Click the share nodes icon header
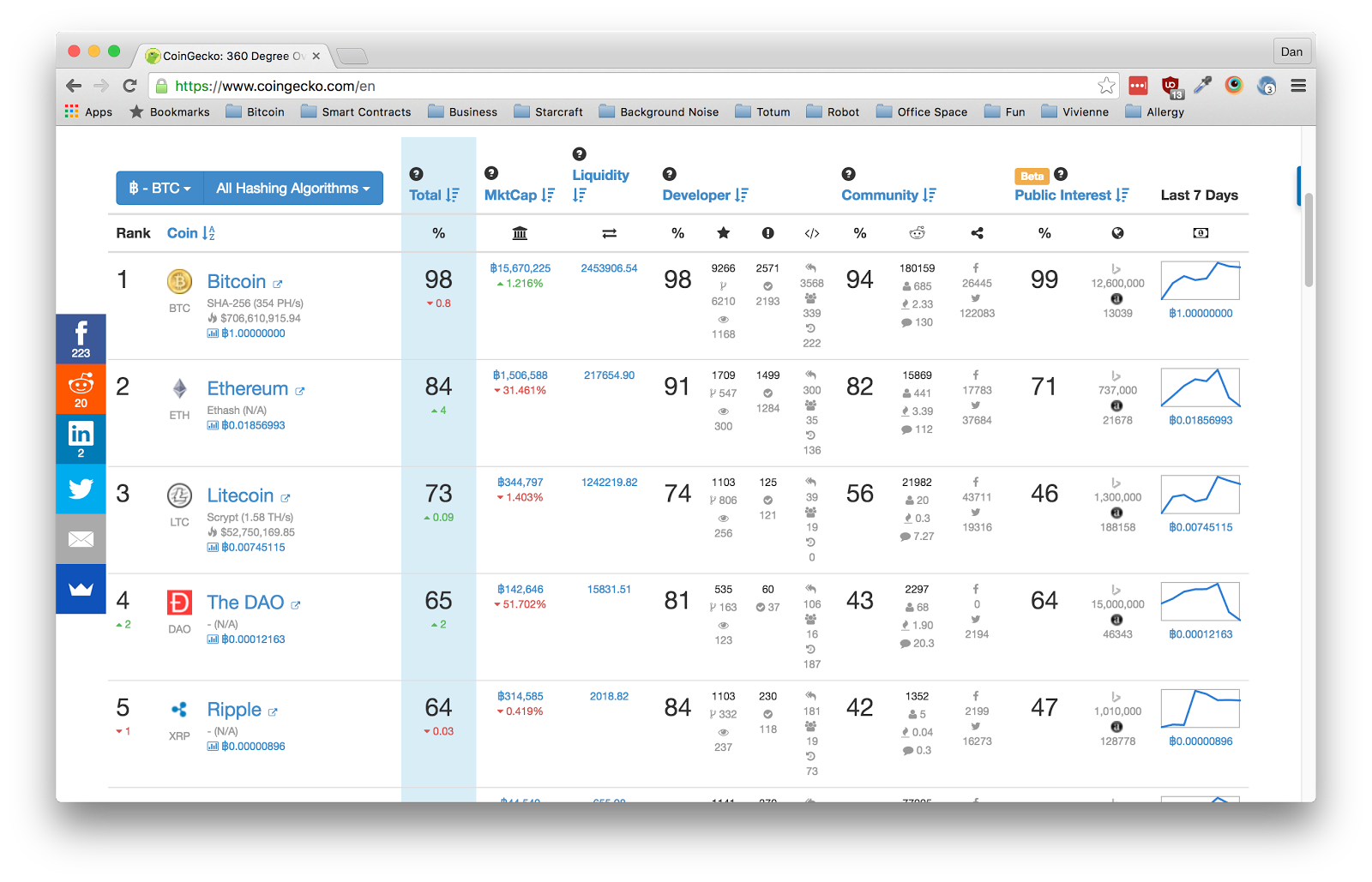The height and width of the screenshot is (882, 1372). click(x=977, y=233)
